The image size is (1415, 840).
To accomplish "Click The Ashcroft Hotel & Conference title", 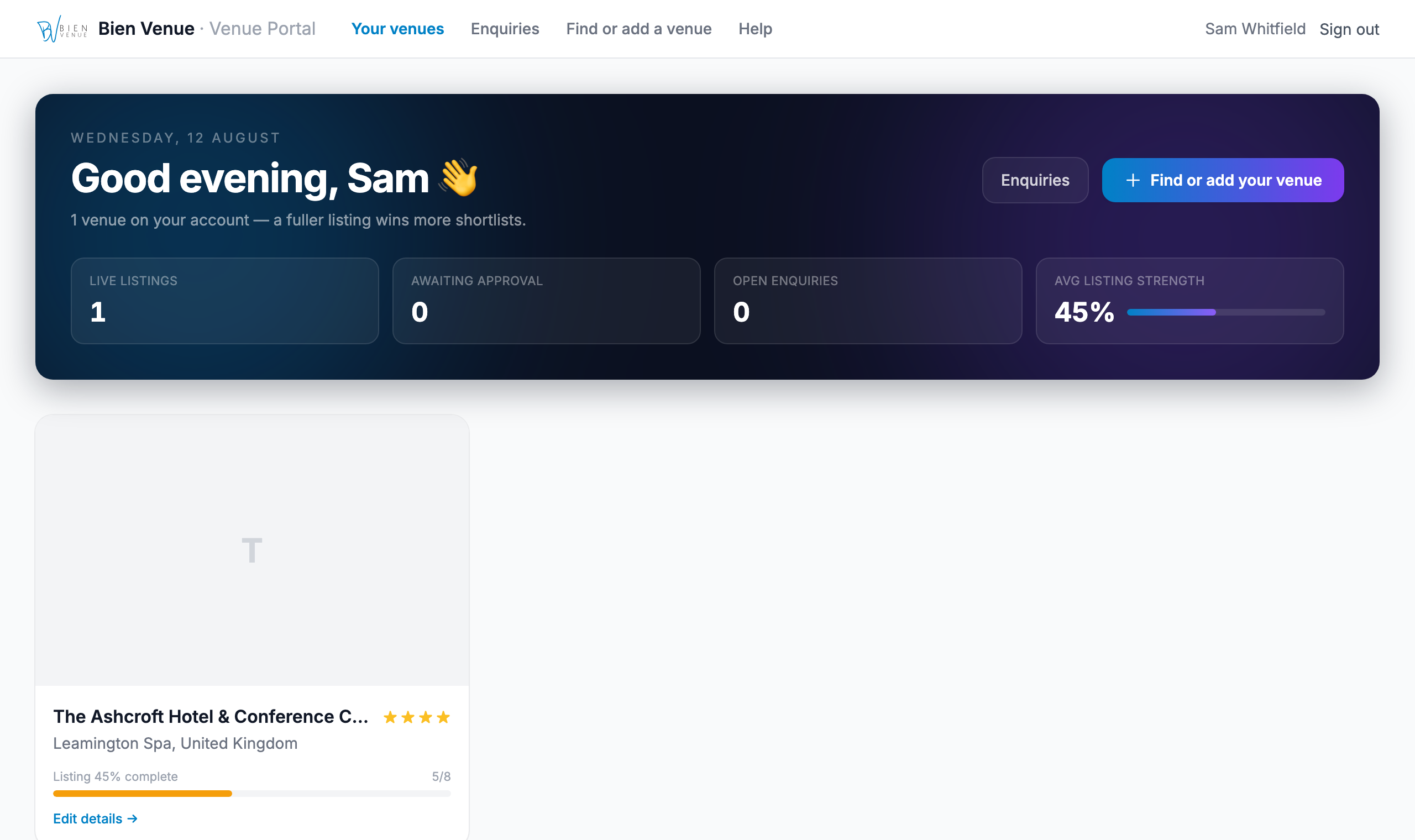I will (x=211, y=717).
